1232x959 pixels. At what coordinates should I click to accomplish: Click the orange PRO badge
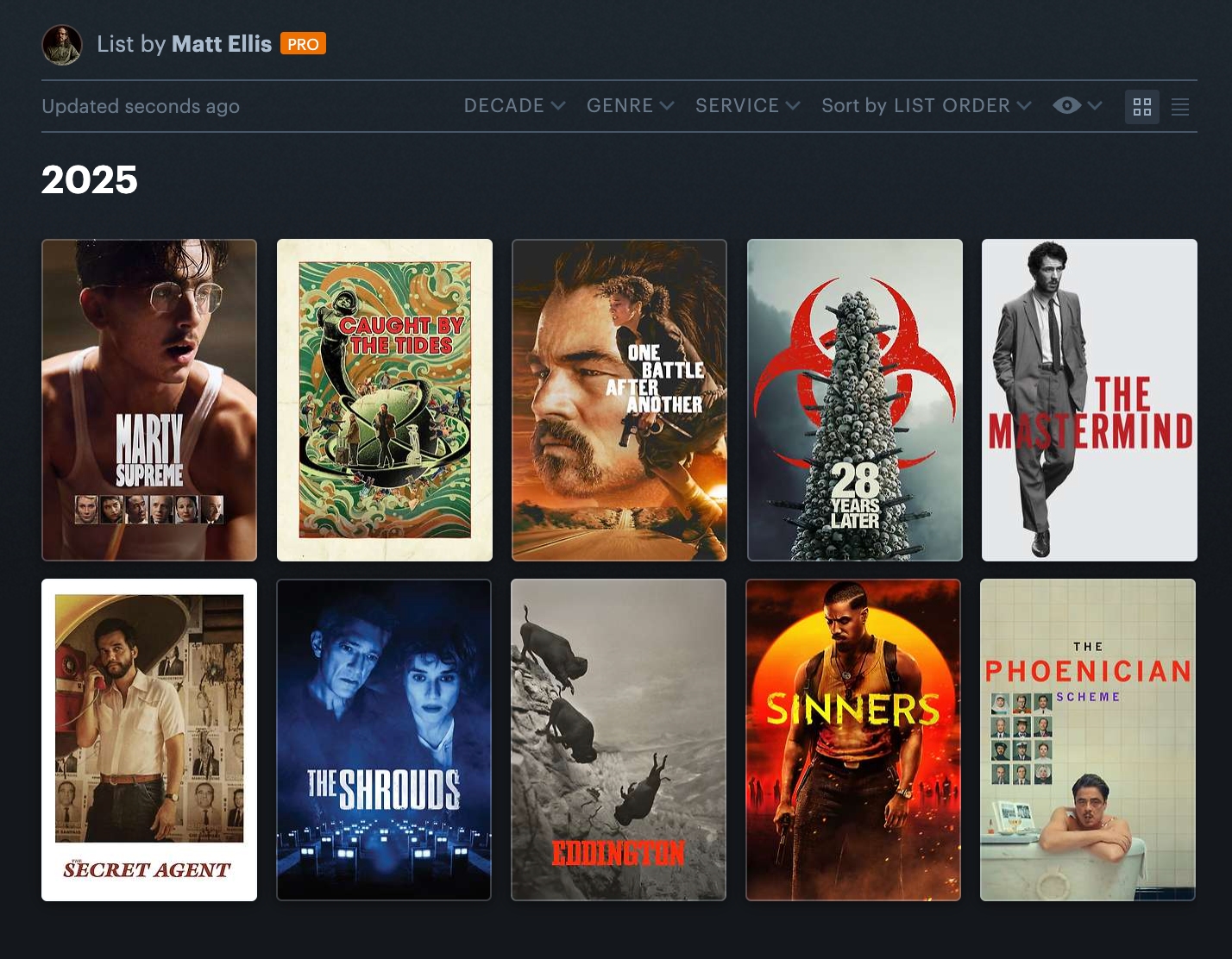coord(303,44)
